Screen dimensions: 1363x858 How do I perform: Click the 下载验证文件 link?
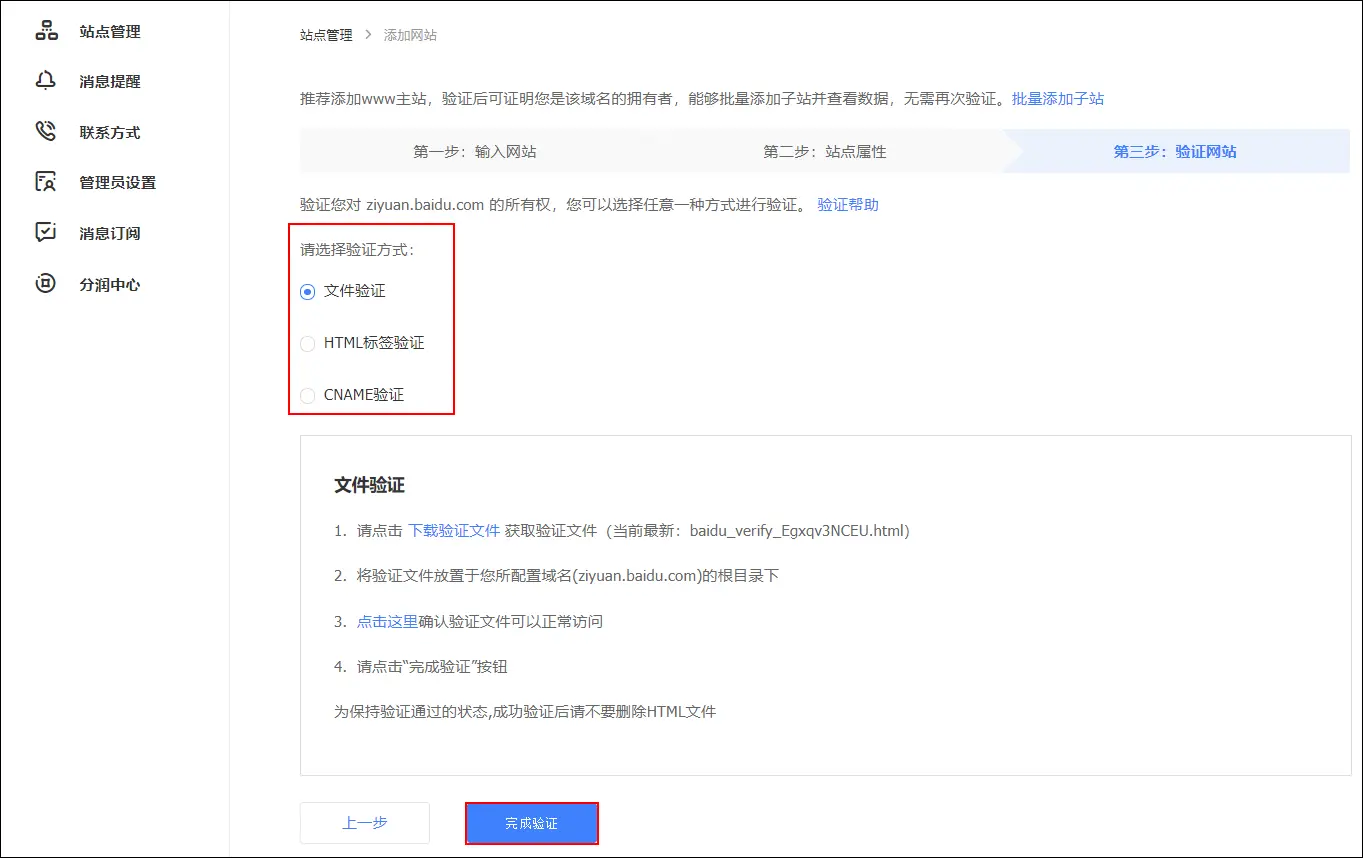point(454,531)
